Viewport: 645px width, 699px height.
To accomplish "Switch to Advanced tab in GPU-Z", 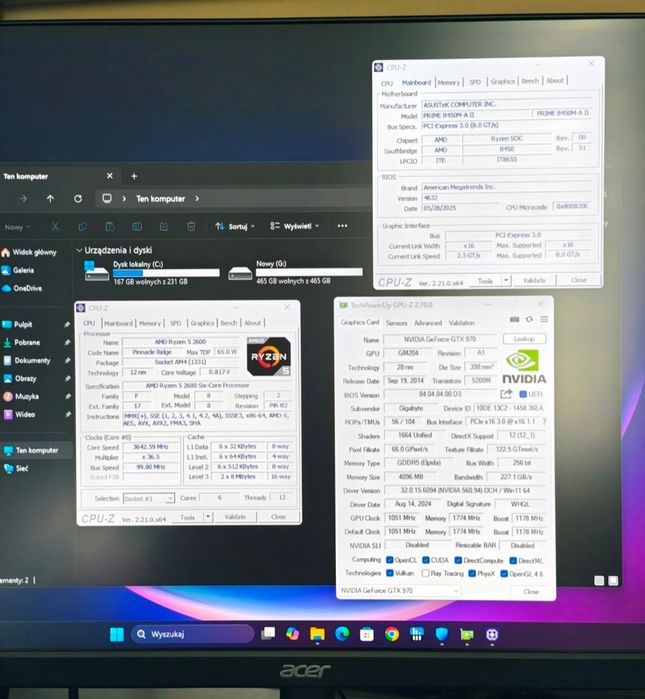I will pyautogui.click(x=428, y=323).
